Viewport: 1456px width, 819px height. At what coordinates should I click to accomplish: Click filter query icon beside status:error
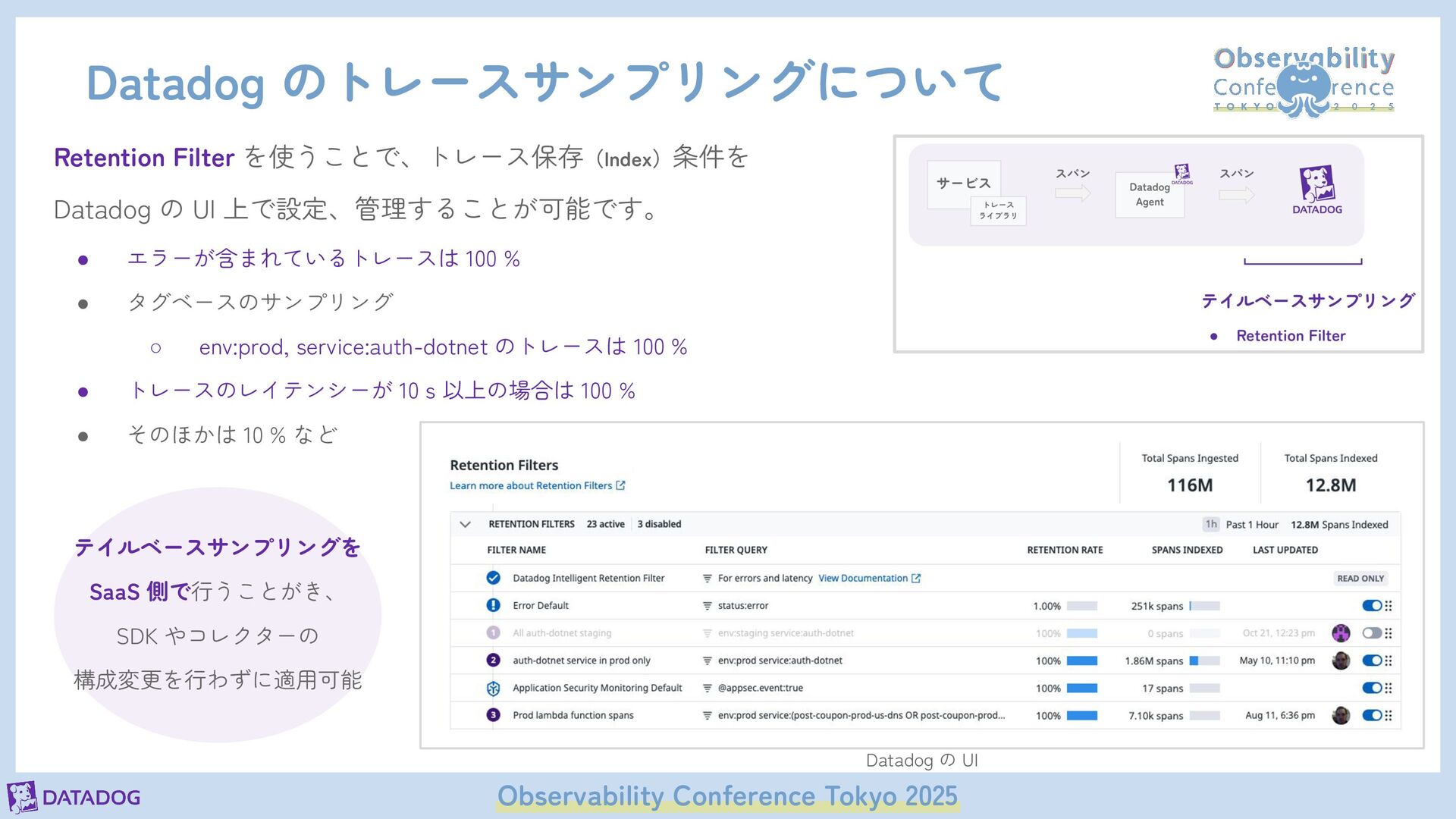(707, 606)
